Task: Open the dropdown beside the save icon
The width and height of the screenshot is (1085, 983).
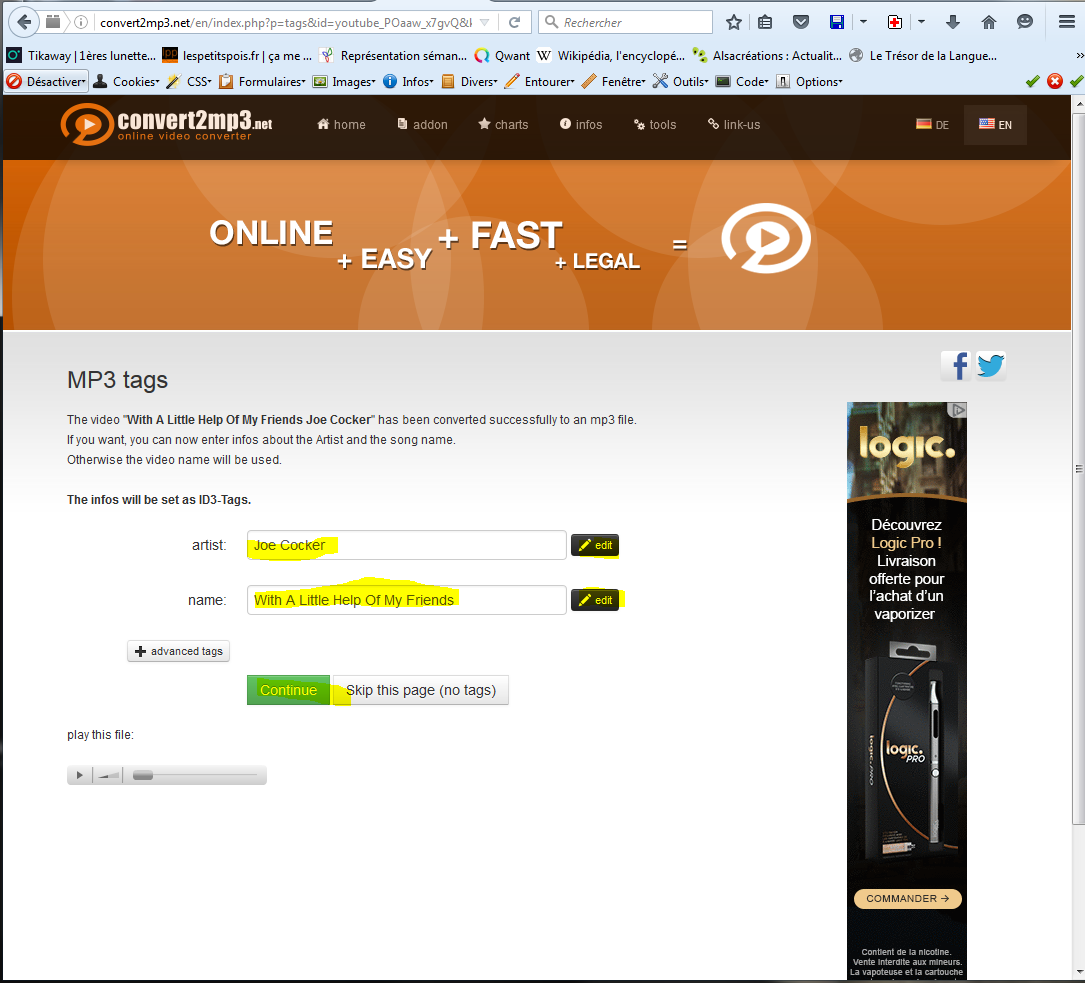Action: pos(863,22)
